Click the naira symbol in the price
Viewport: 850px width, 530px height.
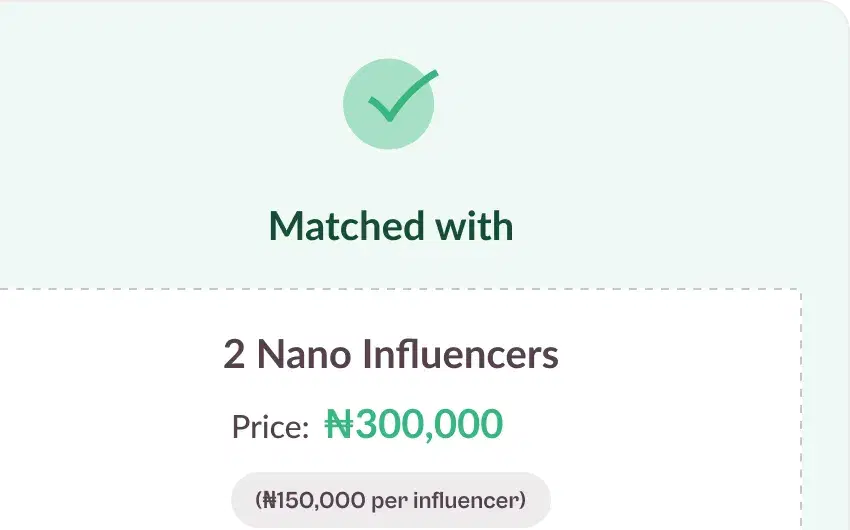pos(340,425)
